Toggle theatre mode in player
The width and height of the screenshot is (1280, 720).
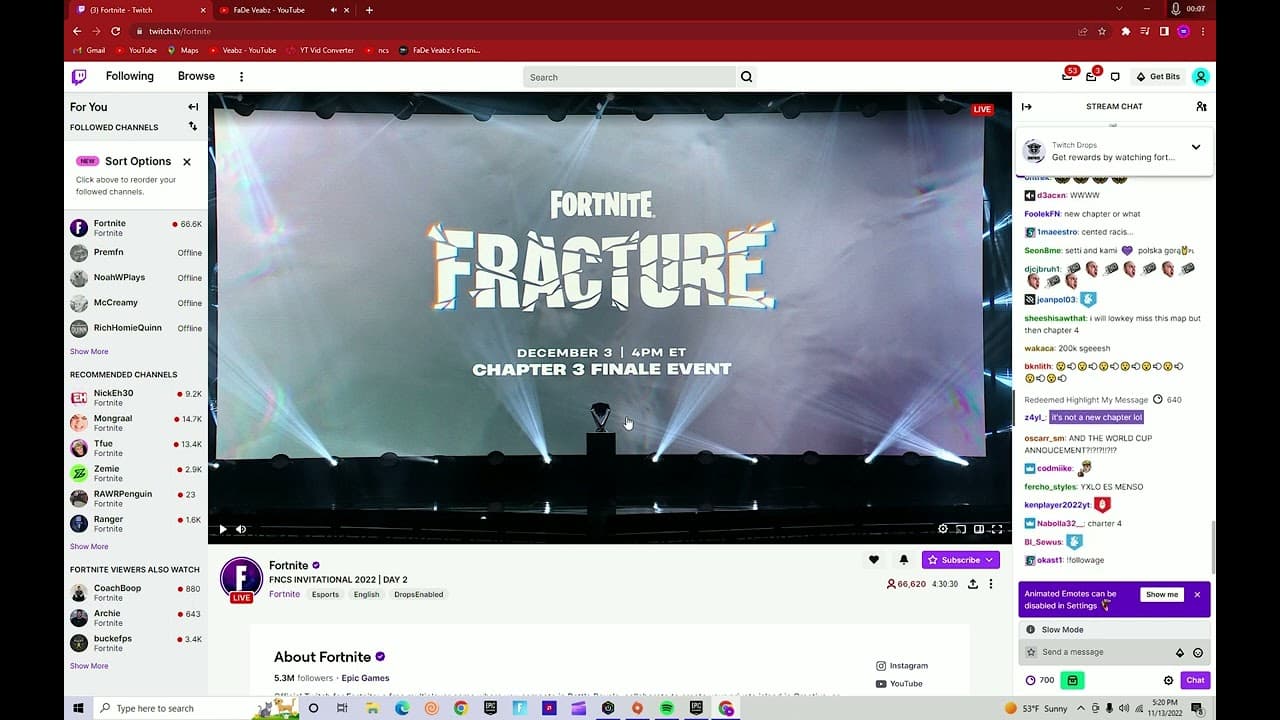click(979, 529)
